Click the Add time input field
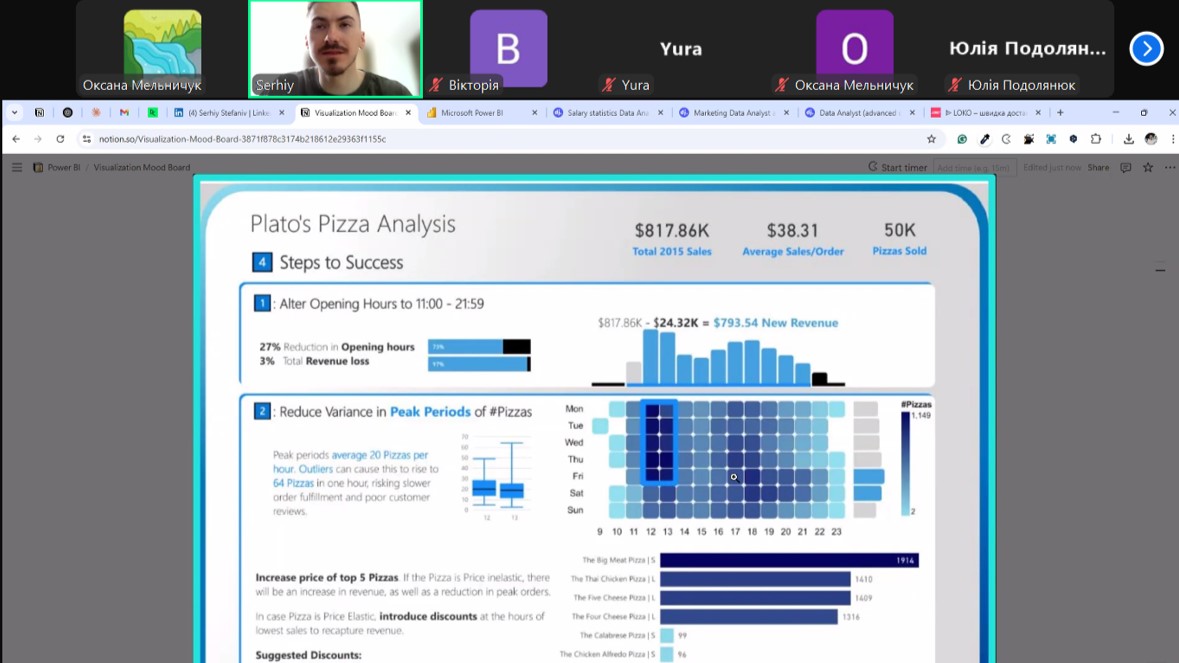1179x663 pixels. click(973, 168)
